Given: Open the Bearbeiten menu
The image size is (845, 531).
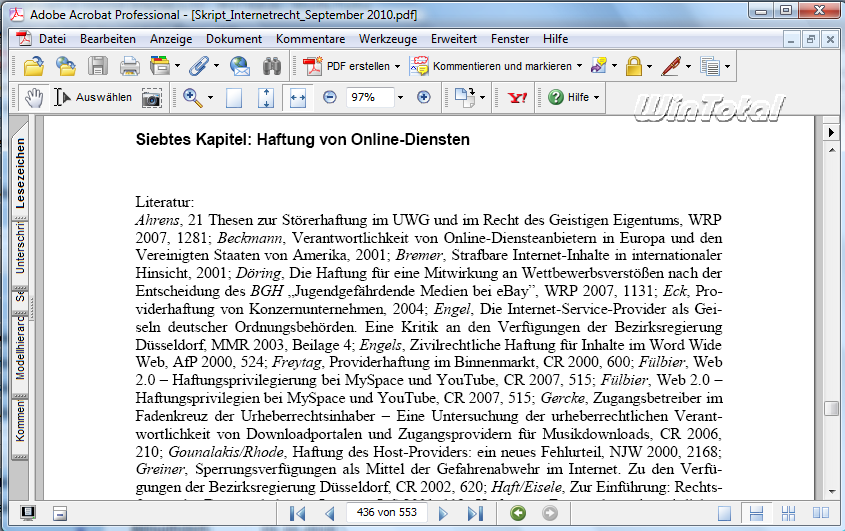Looking at the screenshot, I should pos(108,39).
